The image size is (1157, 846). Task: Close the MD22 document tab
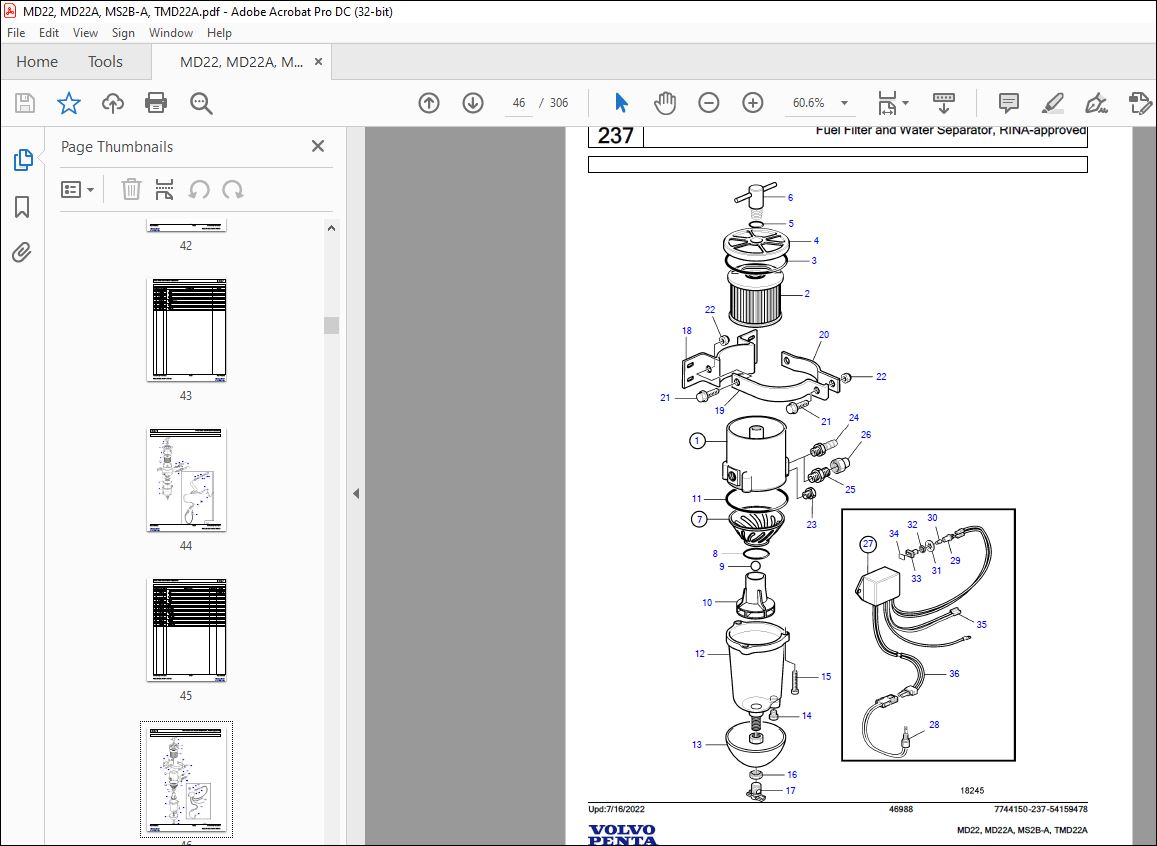pos(318,62)
